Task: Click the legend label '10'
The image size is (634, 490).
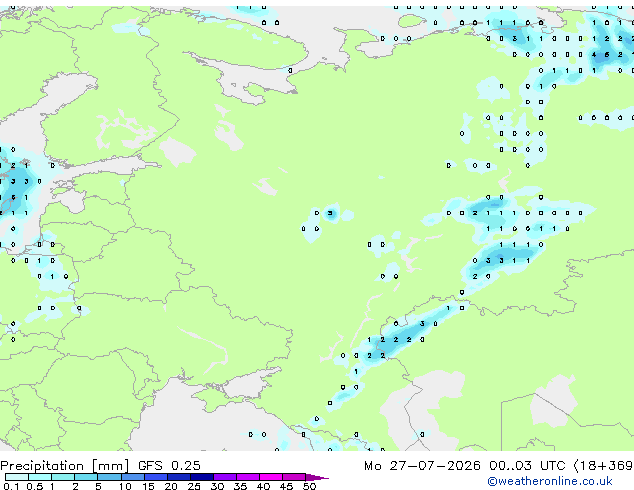Action: (125, 486)
